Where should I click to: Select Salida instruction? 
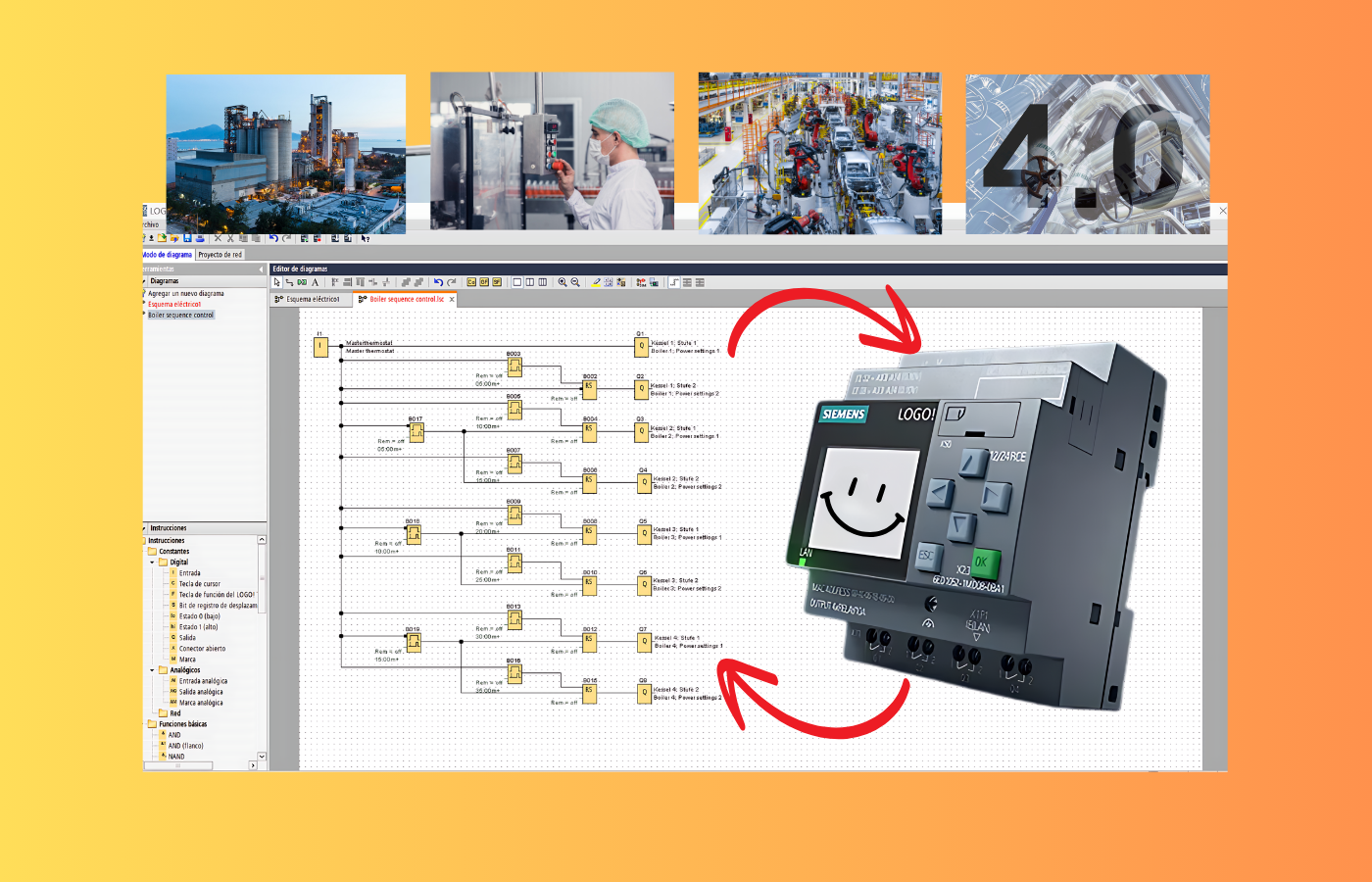click(187, 638)
